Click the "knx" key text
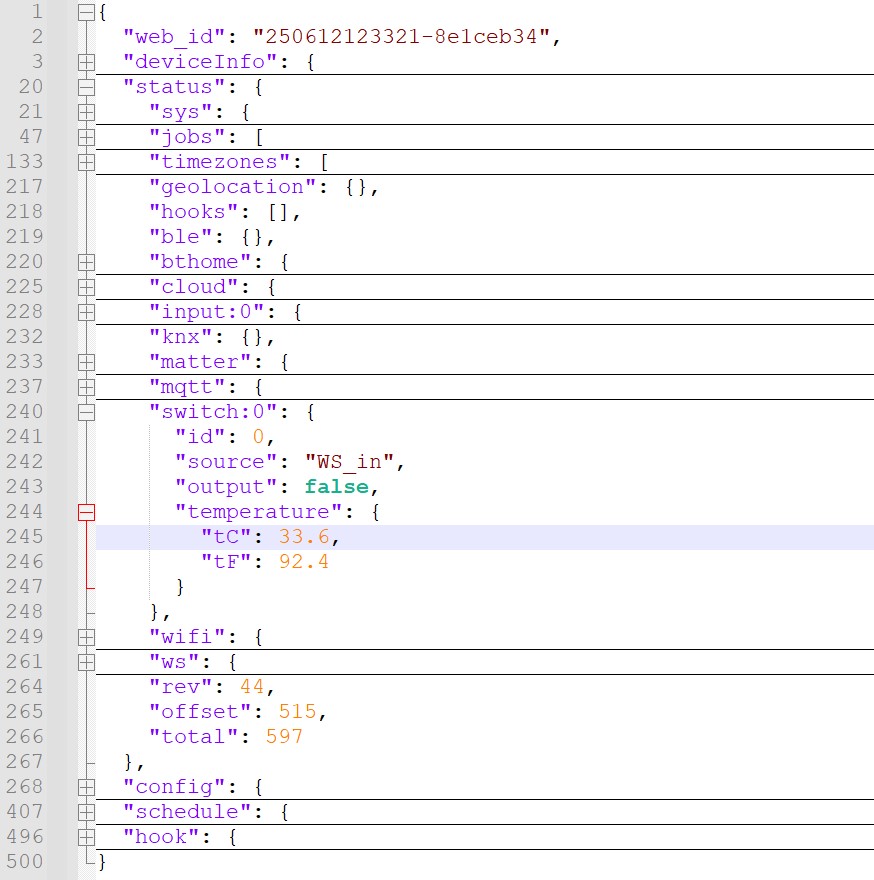The image size is (874, 880). [x=180, y=337]
